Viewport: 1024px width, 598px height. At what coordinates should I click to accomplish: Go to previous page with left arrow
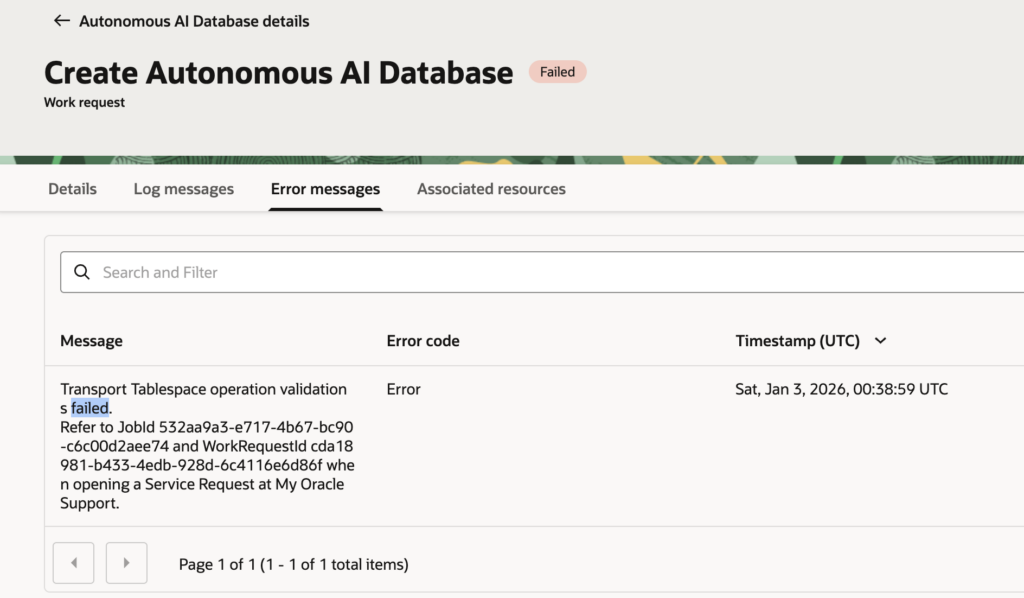pyautogui.click(x=73, y=563)
